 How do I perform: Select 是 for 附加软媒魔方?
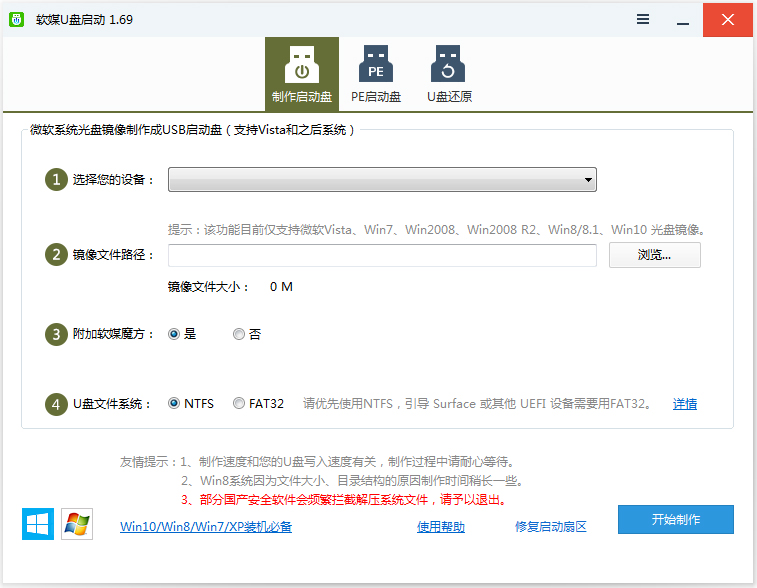click(182, 334)
